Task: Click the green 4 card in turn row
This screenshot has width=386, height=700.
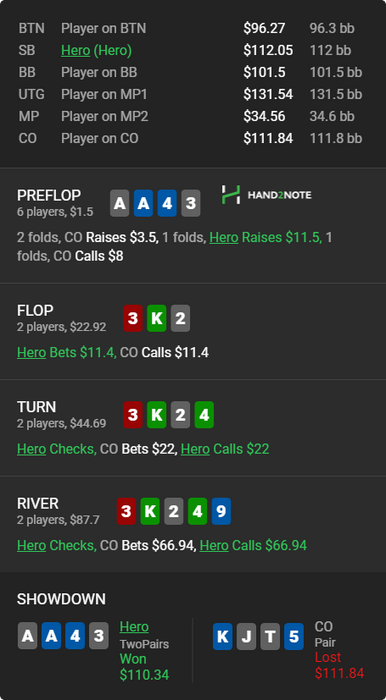Action: pyautogui.click(x=204, y=415)
